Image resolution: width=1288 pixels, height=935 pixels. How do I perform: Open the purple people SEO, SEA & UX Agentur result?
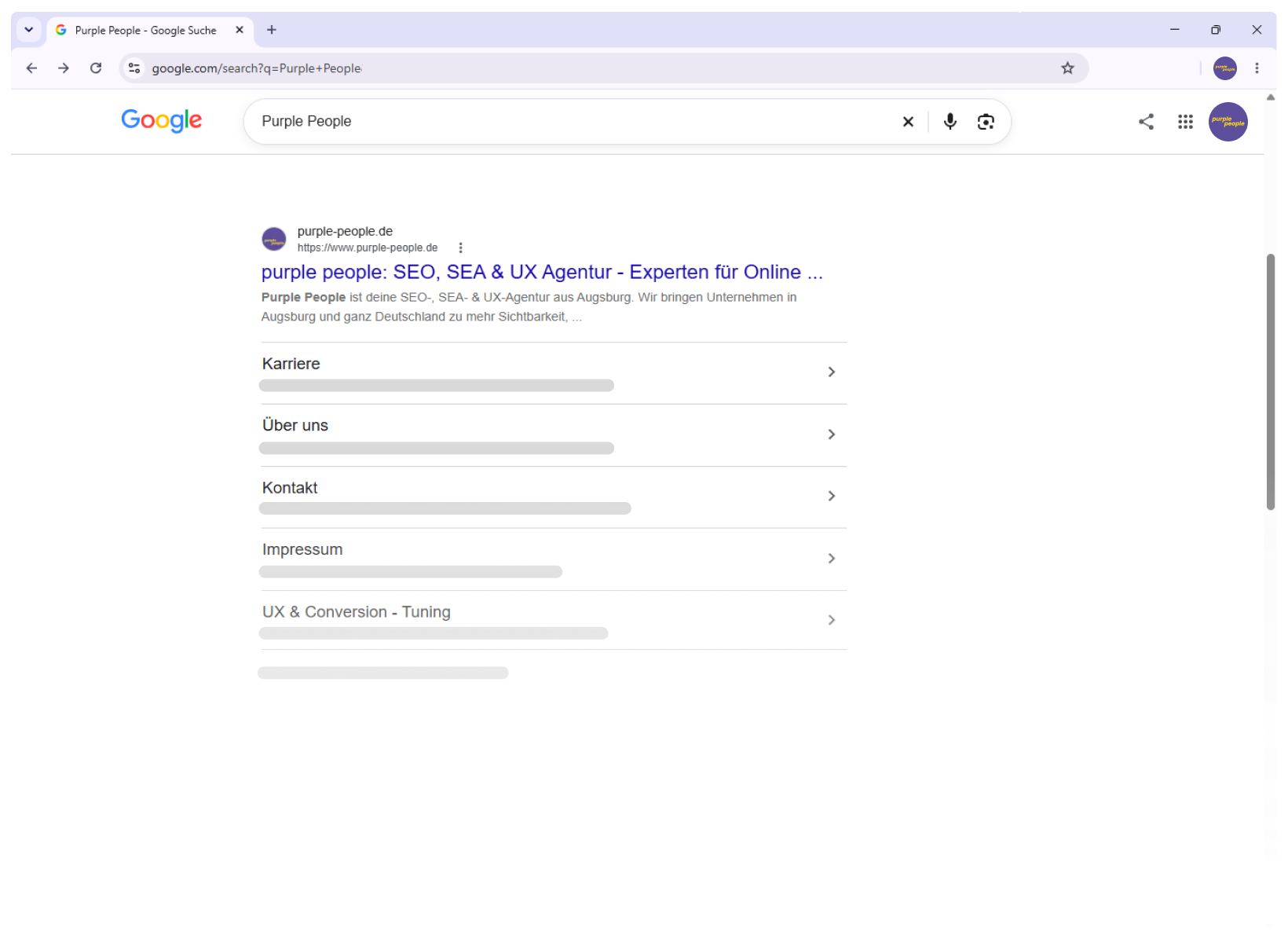(x=542, y=272)
